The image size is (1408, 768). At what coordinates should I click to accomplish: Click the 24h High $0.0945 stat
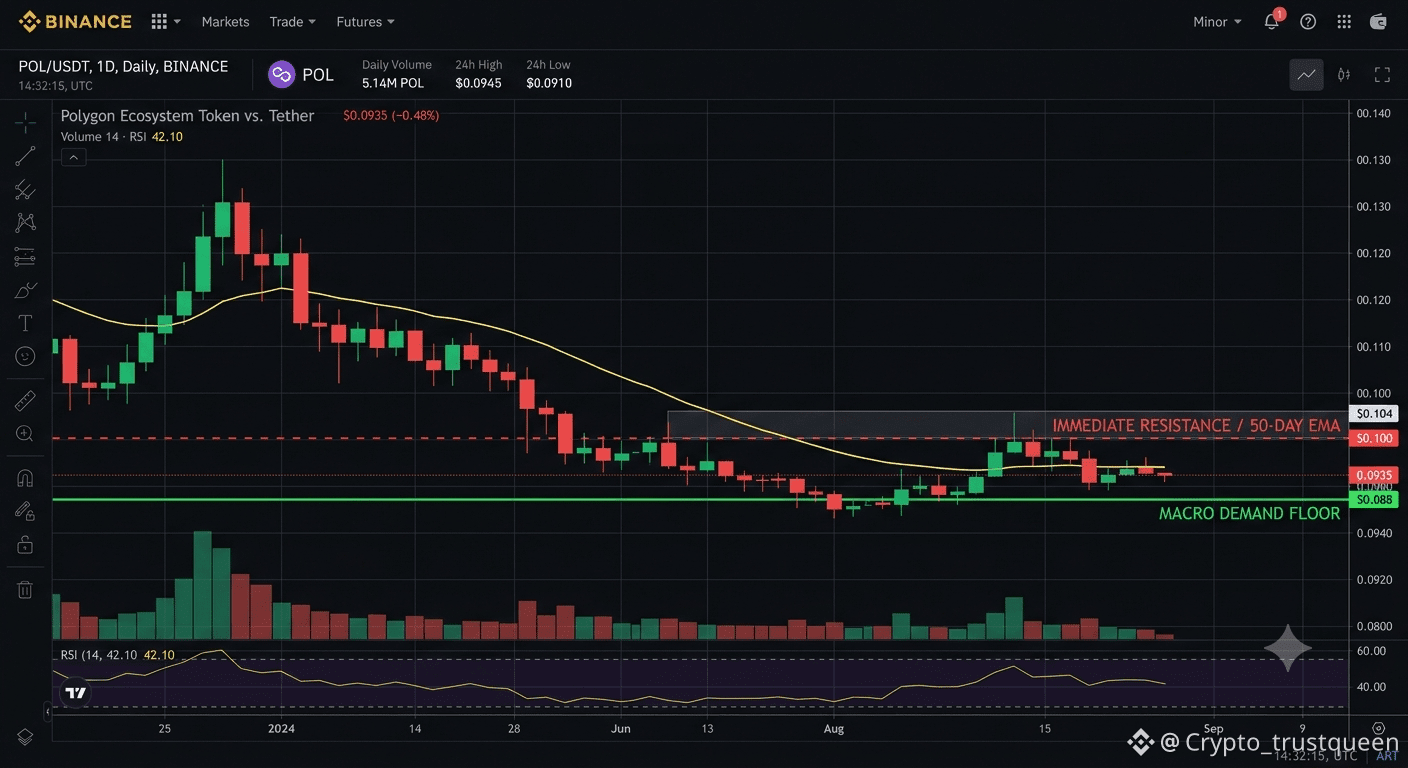(x=478, y=74)
